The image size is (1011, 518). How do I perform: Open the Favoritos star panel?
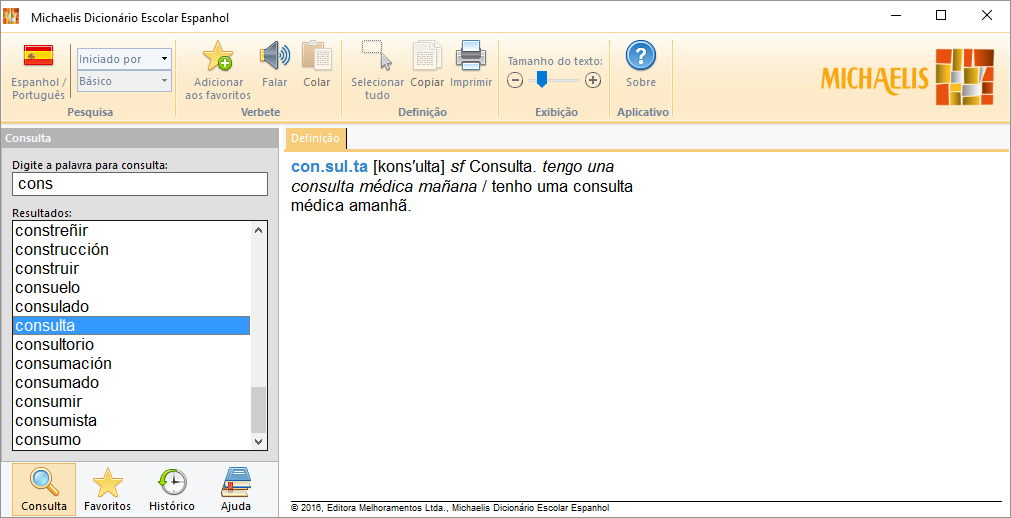[x=108, y=489]
